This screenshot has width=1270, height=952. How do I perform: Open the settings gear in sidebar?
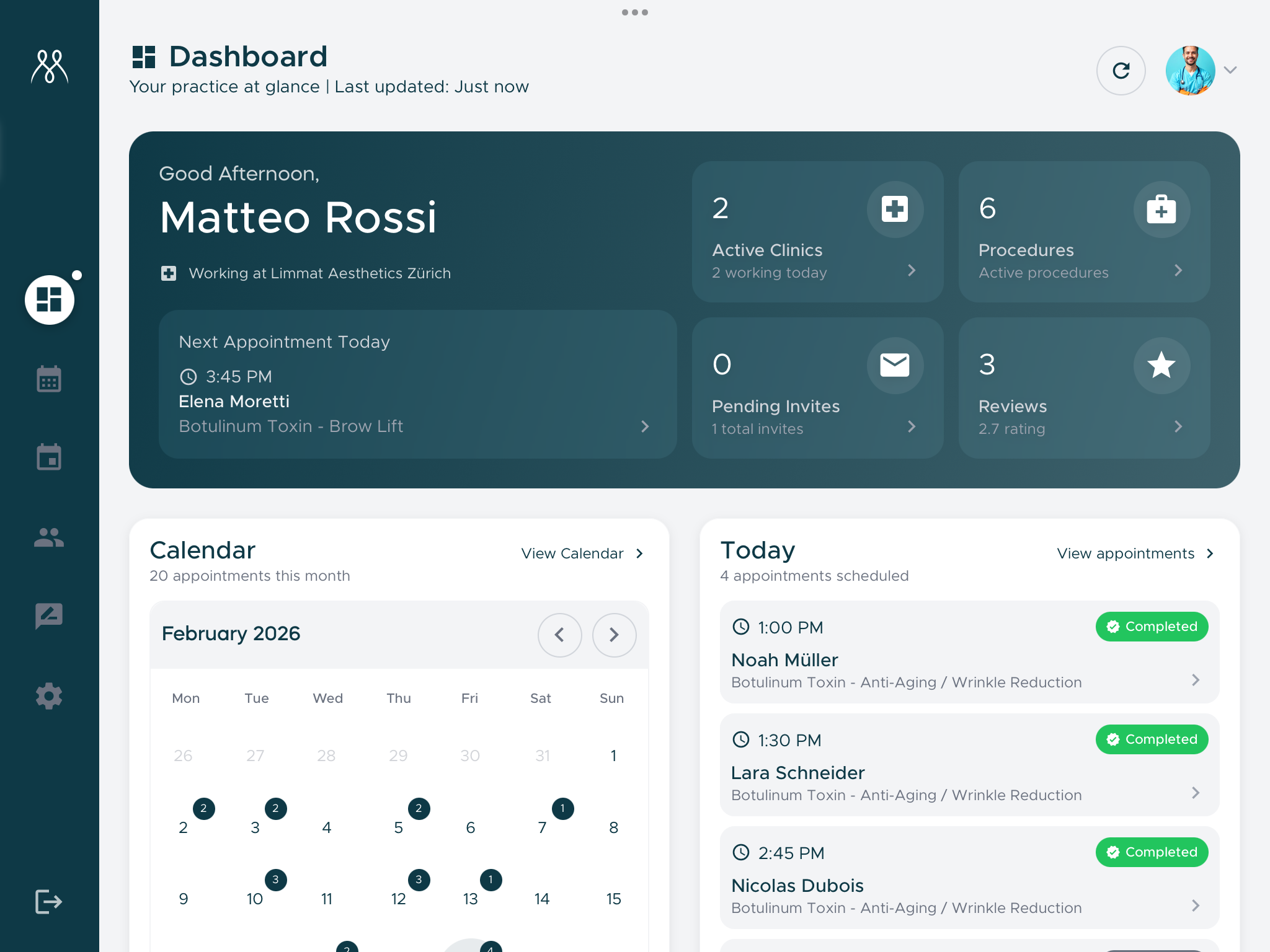[x=49, y=696]
